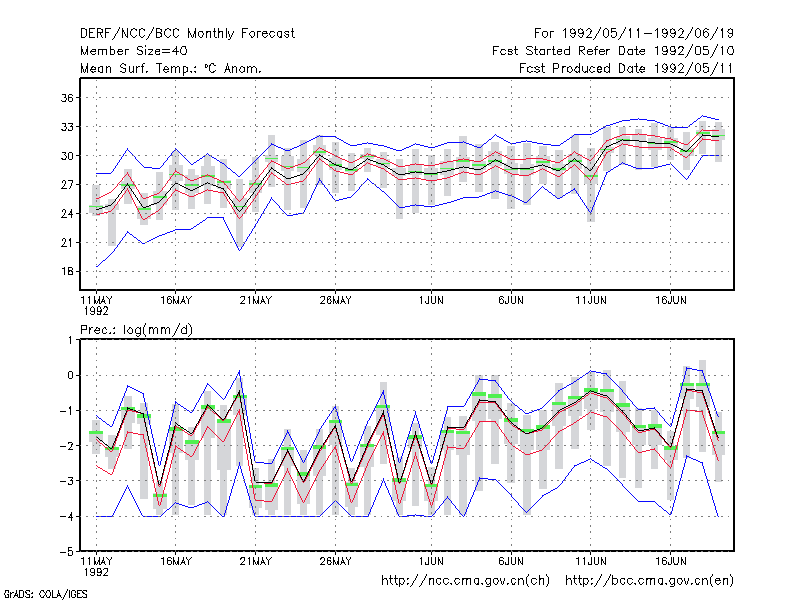This screenshot has width=800, height=600.
Task: Click the 33 tick on temperature y-axis
Action: tap(67, 127)
